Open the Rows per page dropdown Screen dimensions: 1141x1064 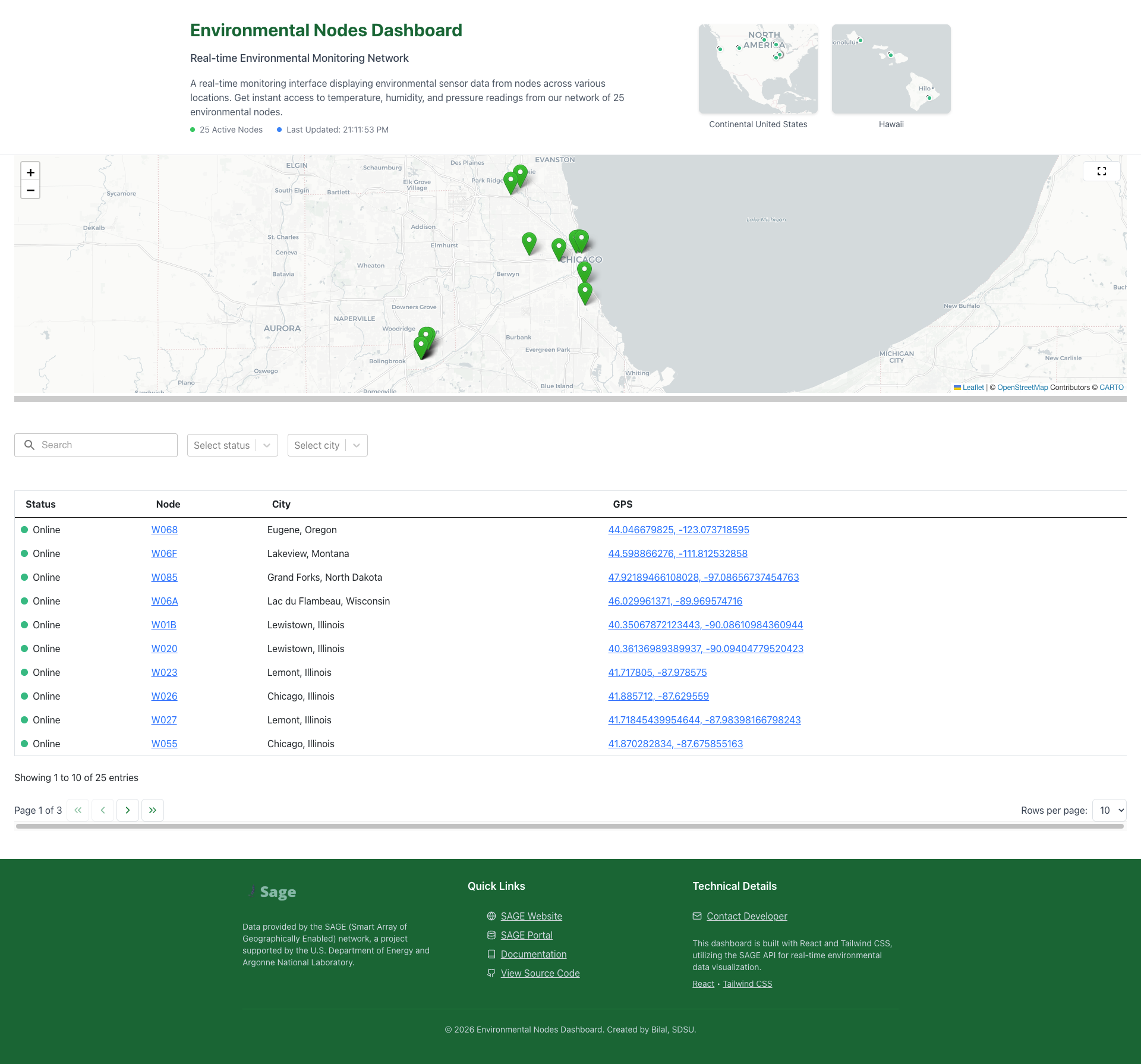pyautogui.click(x=1108, y=810)
